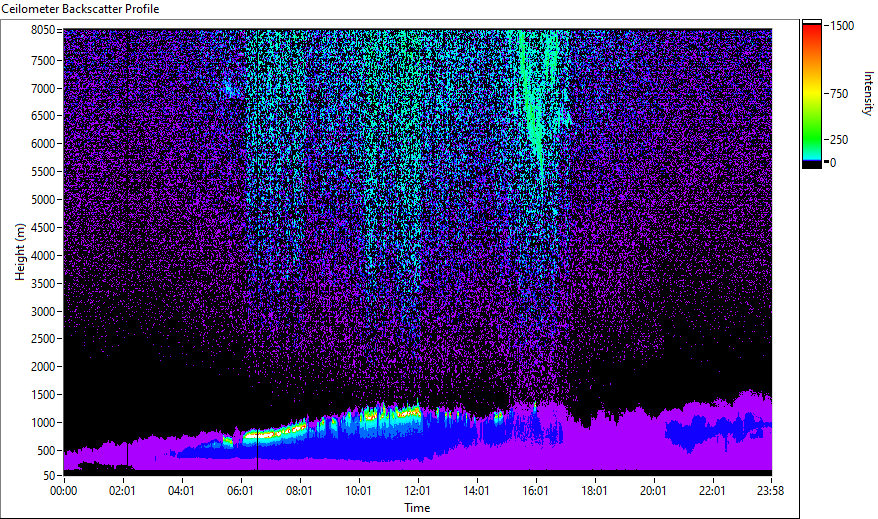Click the Intensity color scale label
This screenshot has height=519, width=878.
point(868,93)
